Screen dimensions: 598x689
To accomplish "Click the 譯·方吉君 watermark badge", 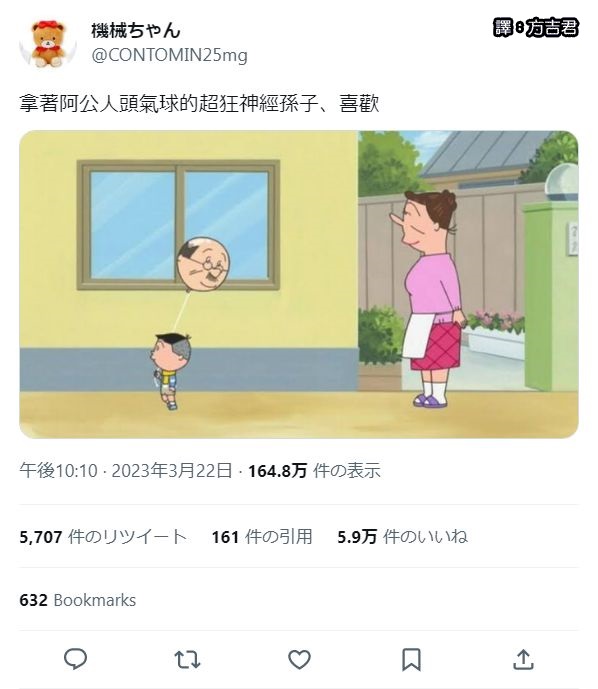I will coord(536,28).
